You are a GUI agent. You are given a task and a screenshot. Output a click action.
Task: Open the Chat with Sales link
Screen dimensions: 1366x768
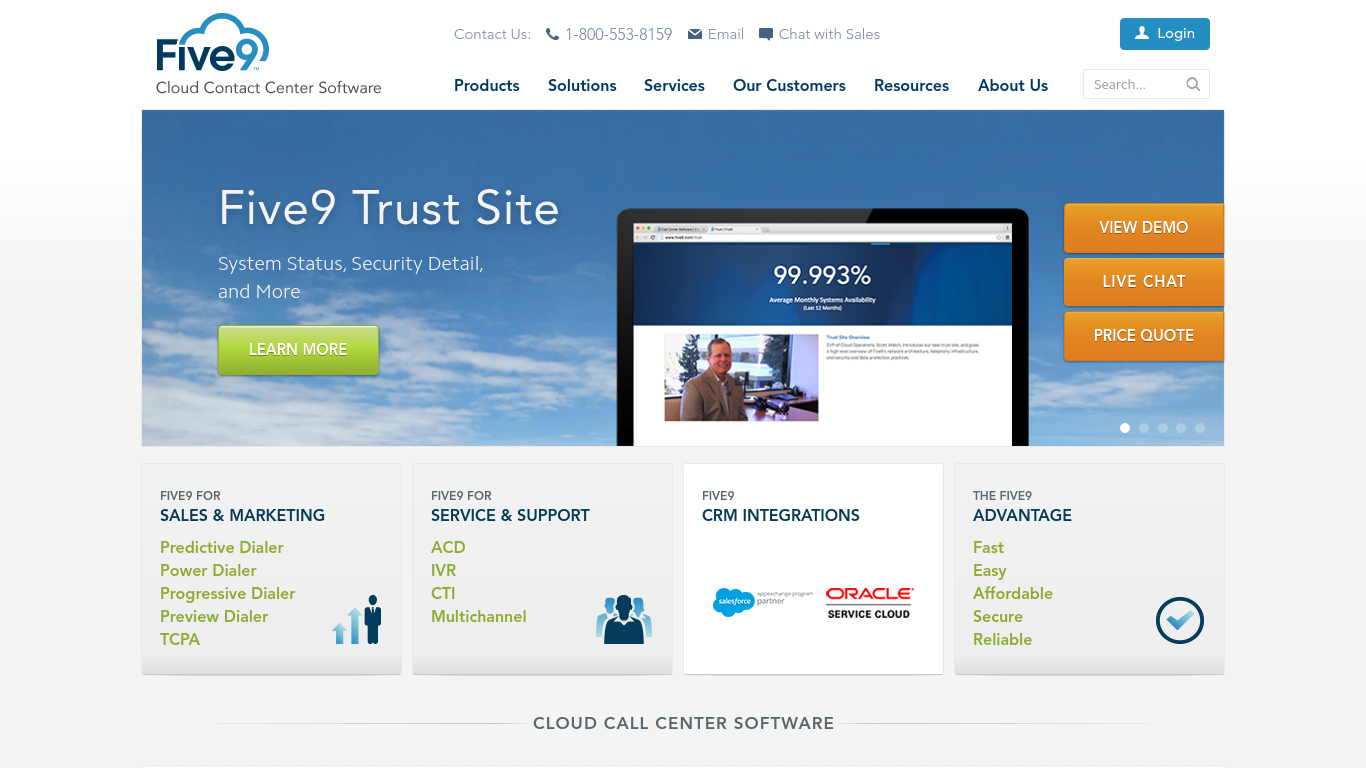(829, 34)
